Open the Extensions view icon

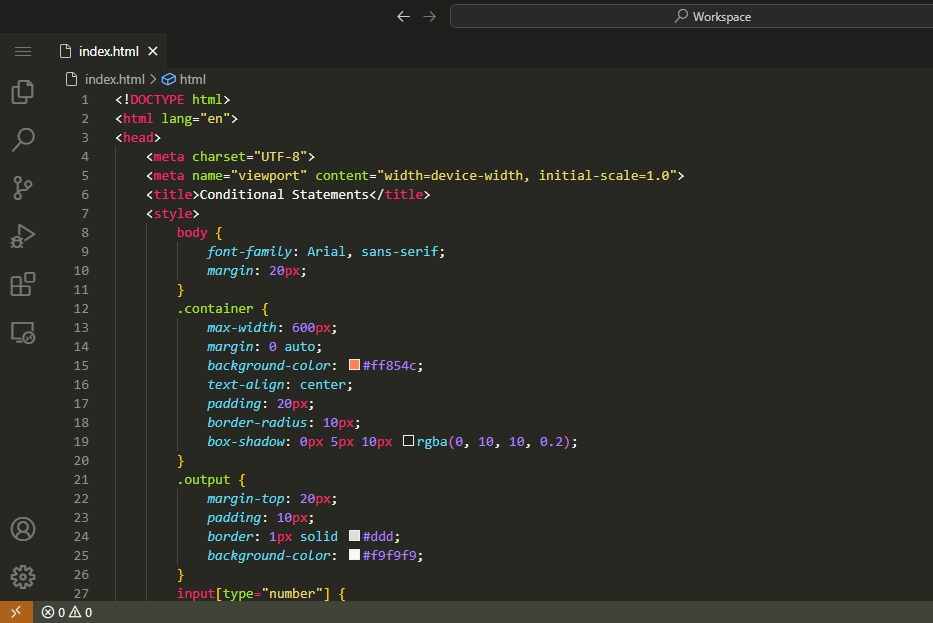[23, 284]
